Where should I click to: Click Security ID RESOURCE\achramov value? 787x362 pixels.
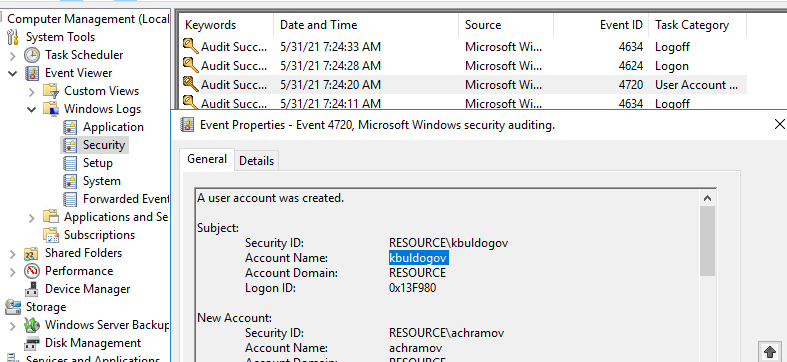446,333
